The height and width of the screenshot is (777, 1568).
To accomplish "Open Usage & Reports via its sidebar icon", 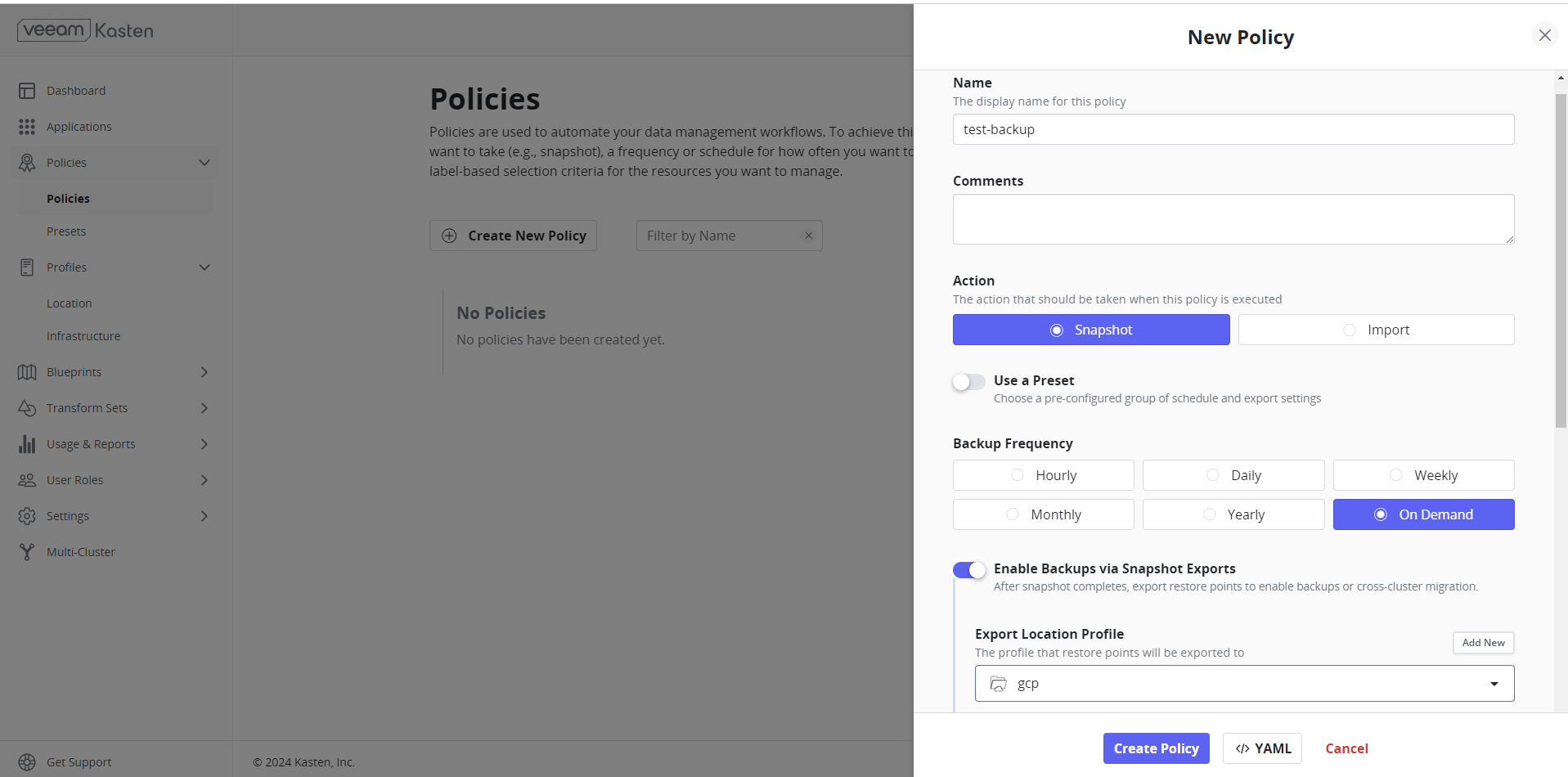I will tap(27, 444).
